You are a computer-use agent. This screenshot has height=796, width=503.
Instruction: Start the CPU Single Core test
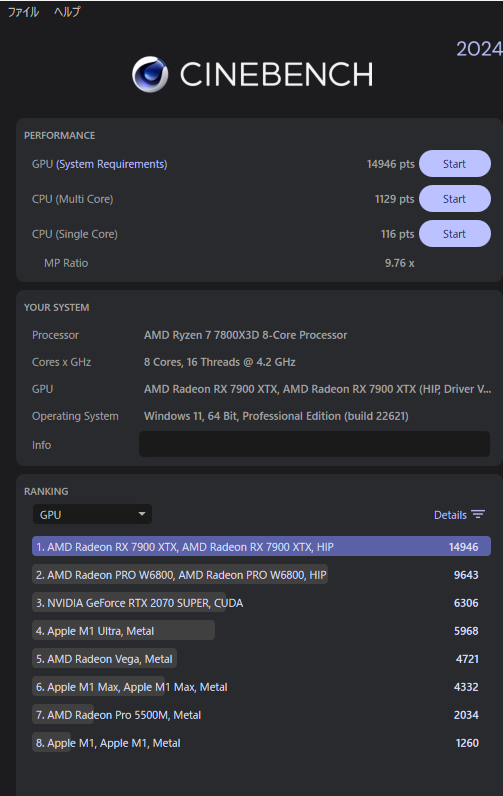pyautogui.click(x=455, y=234)
